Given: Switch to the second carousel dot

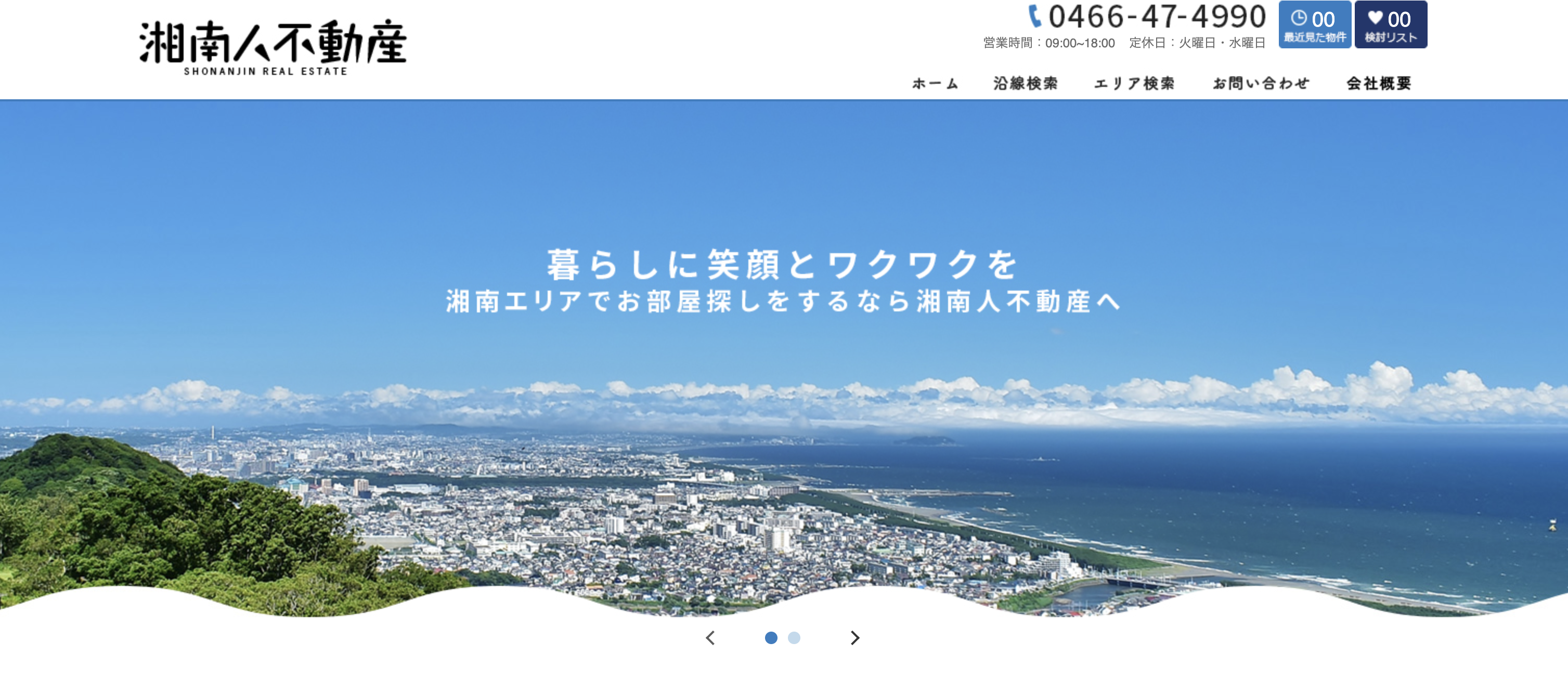Looking at the screenshot, I should (794, 638).
